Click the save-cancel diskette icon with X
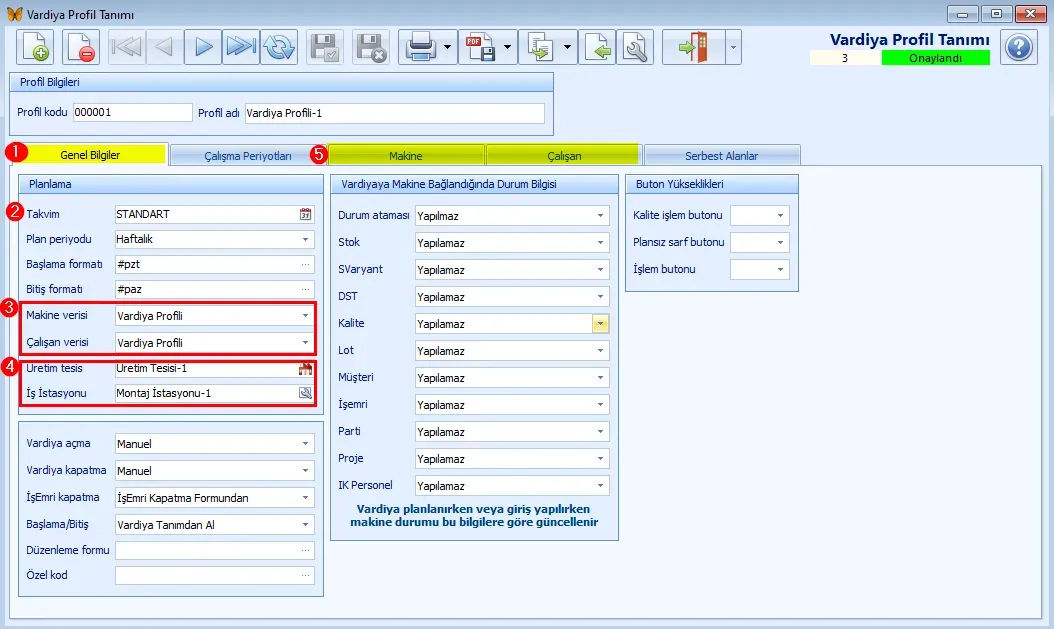 click(370, 47)
